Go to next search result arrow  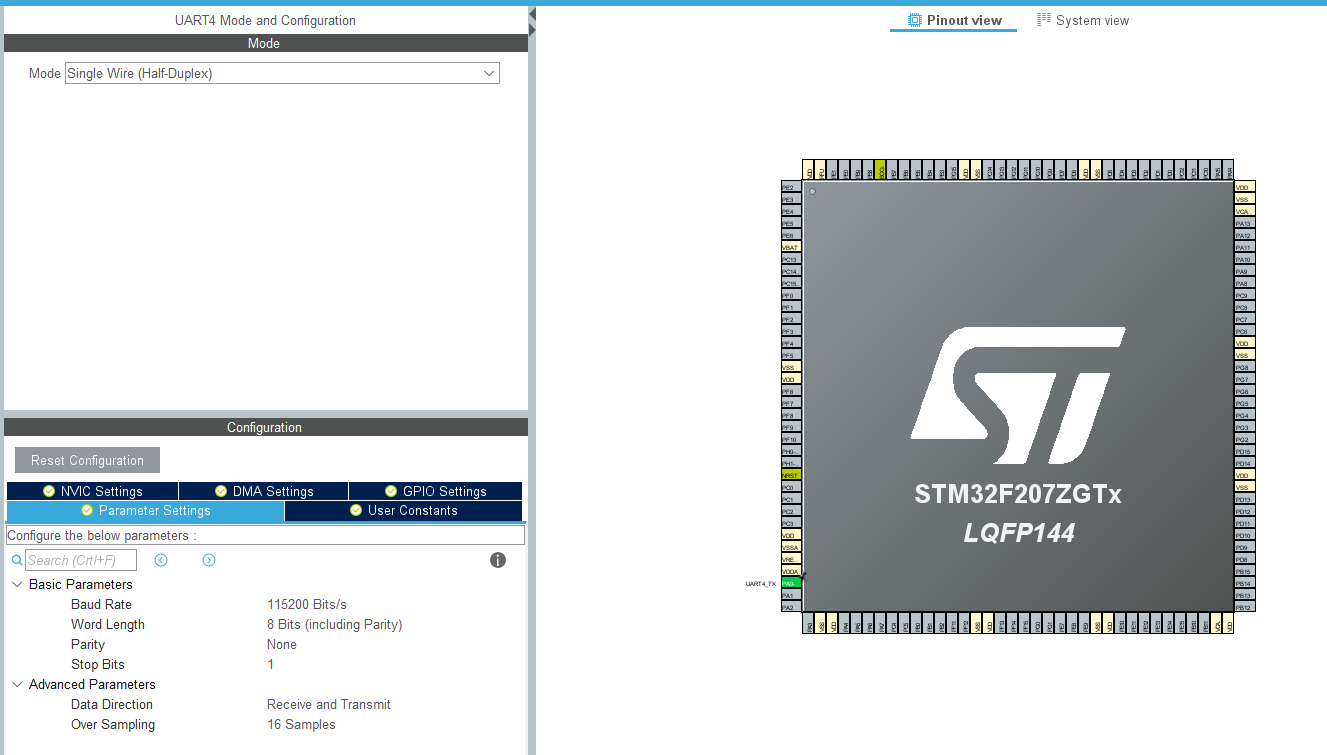coord(209,560)
